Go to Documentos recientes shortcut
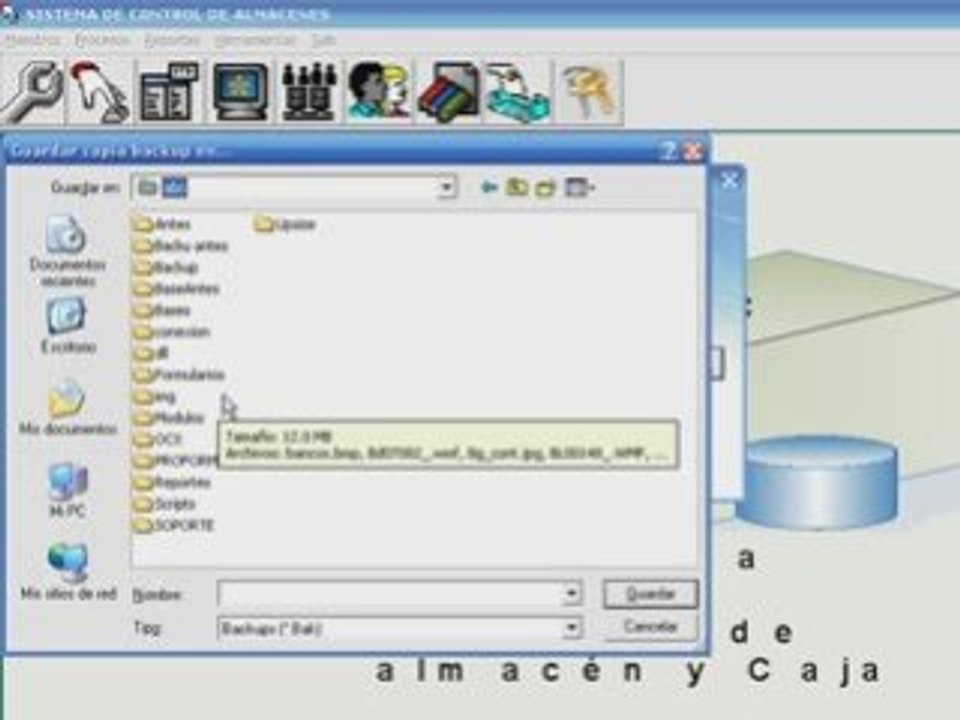This screenshot has height=720, width=960. coord(67,251)
